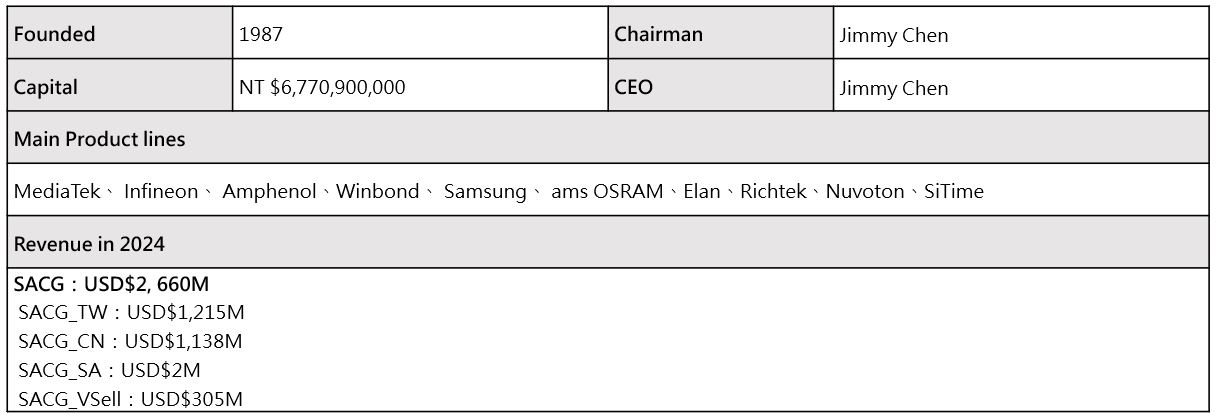Select Jimmy Chen in the CEO row
Viewport: 1218px width, 420px height.
pos(893,88)
